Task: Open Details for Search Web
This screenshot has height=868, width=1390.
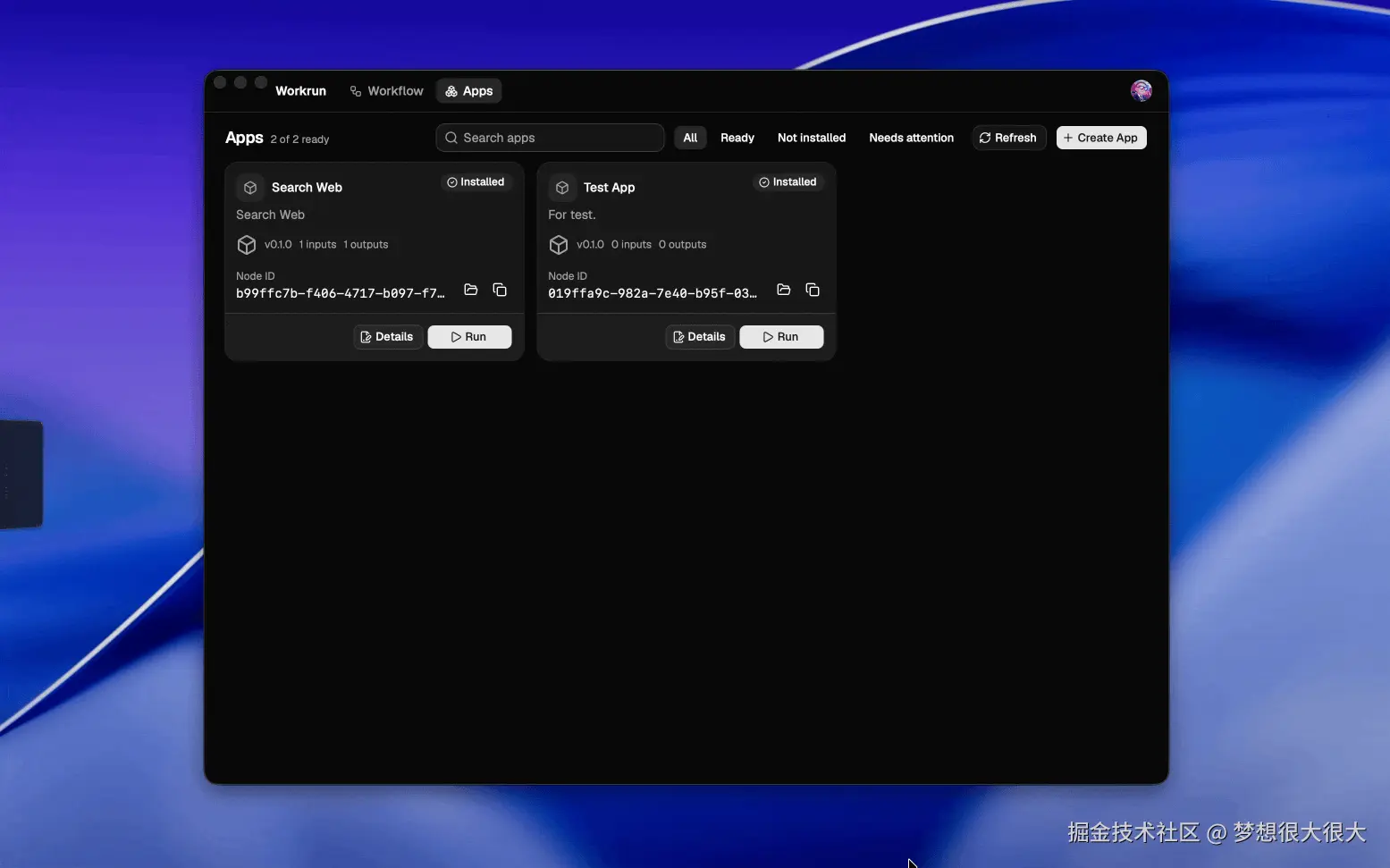Action: (387, 337)
